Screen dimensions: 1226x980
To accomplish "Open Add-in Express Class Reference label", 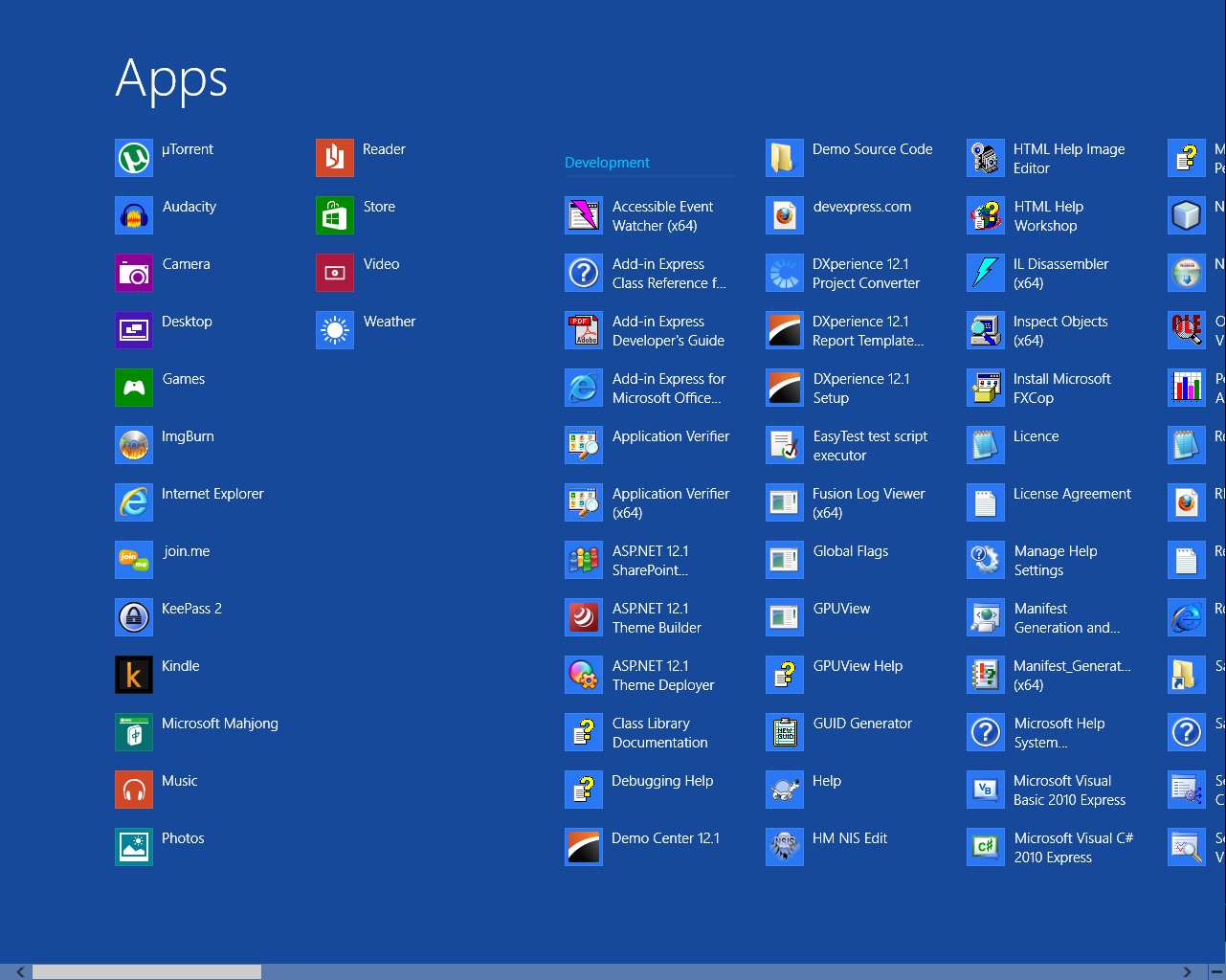I will [669, 274].
